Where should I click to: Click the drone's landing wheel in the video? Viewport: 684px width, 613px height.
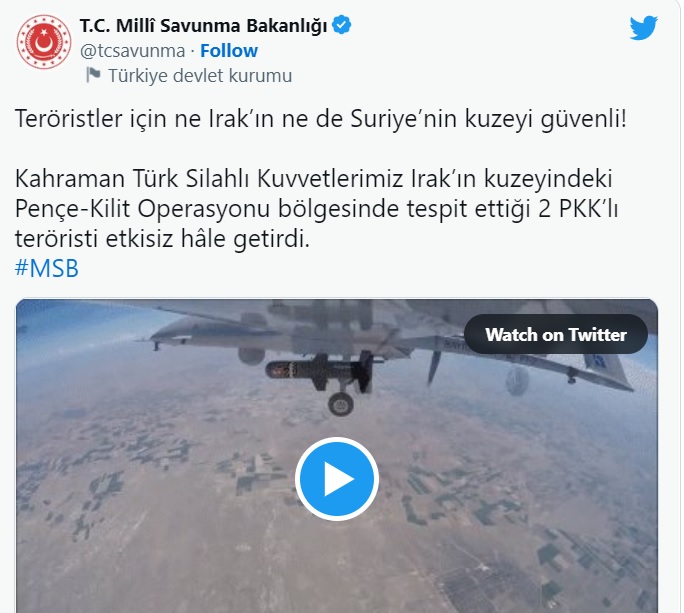(x=341, y=404)
